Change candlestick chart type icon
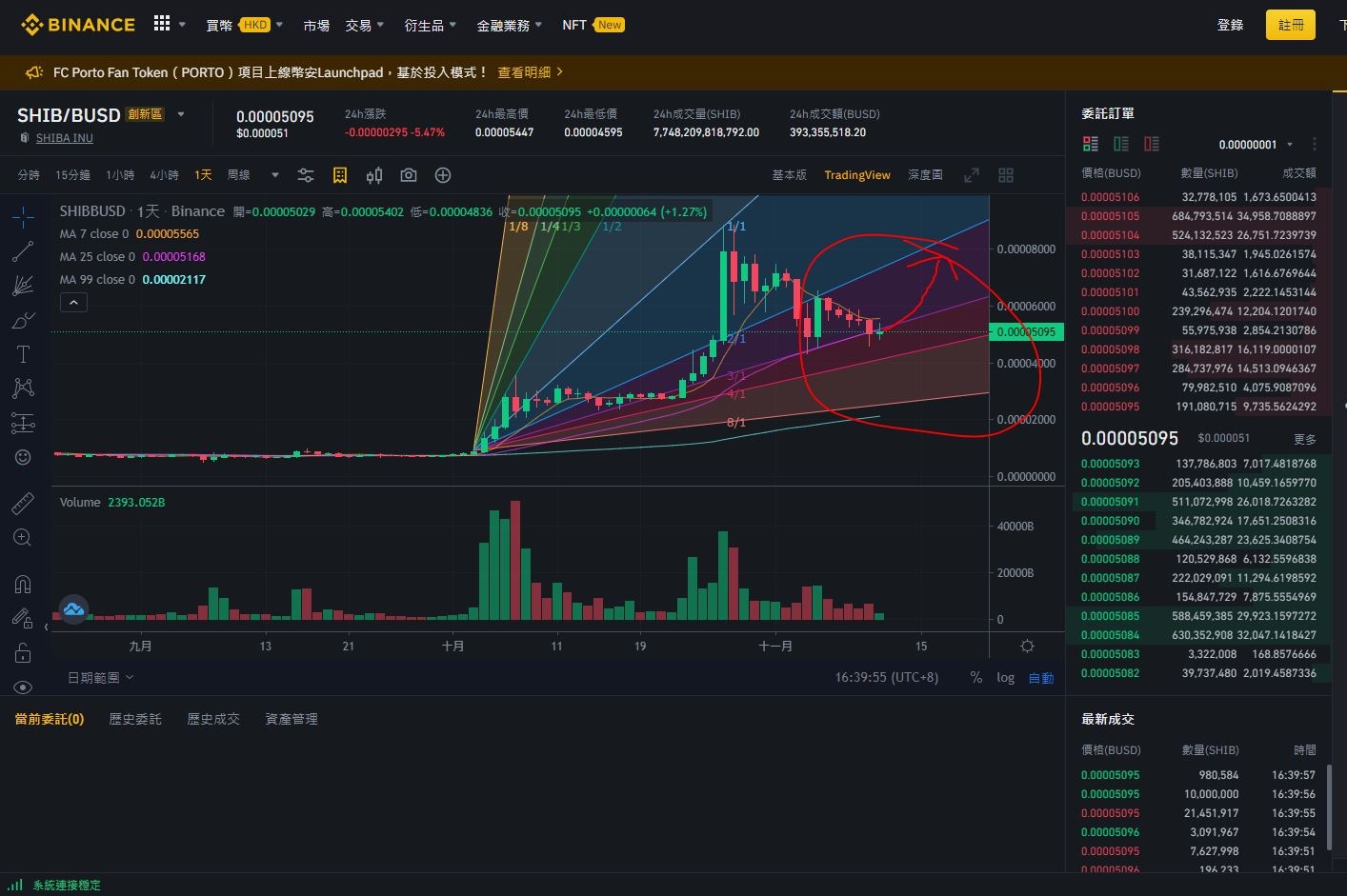This screenshot has height=896, width=1347. click(x=374, y=175)
